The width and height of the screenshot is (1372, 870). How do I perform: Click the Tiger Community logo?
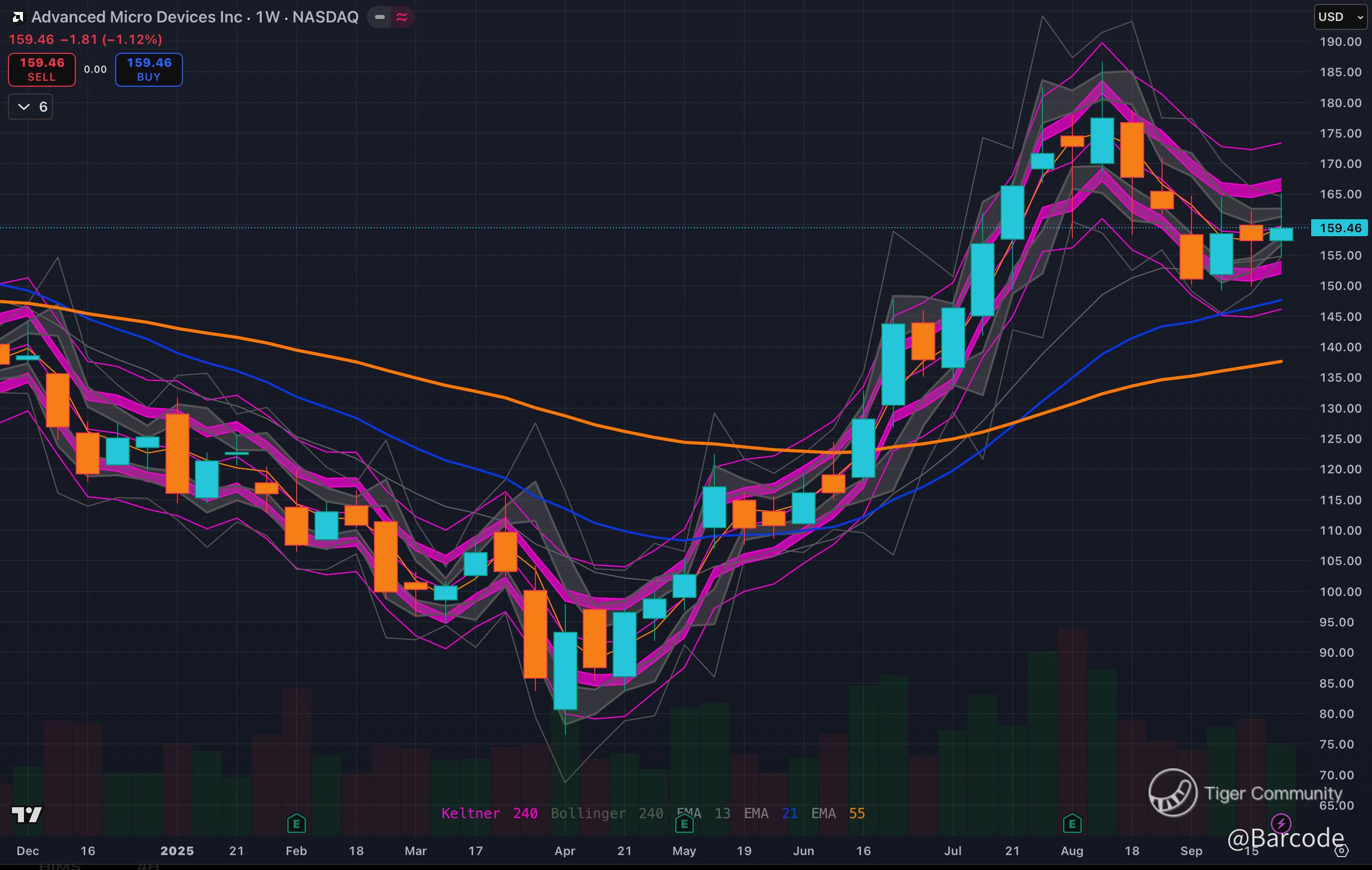tap(1172, 792)
